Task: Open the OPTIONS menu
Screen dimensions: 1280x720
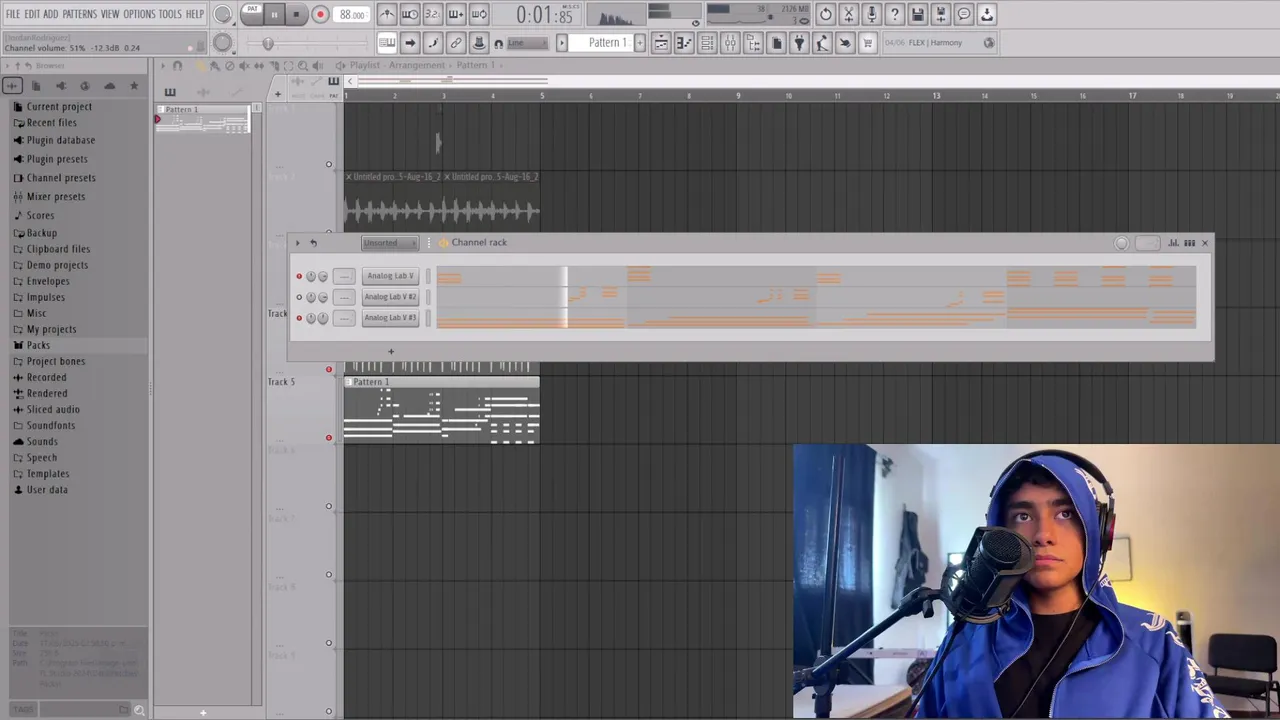Action: [x=139, y=14]
